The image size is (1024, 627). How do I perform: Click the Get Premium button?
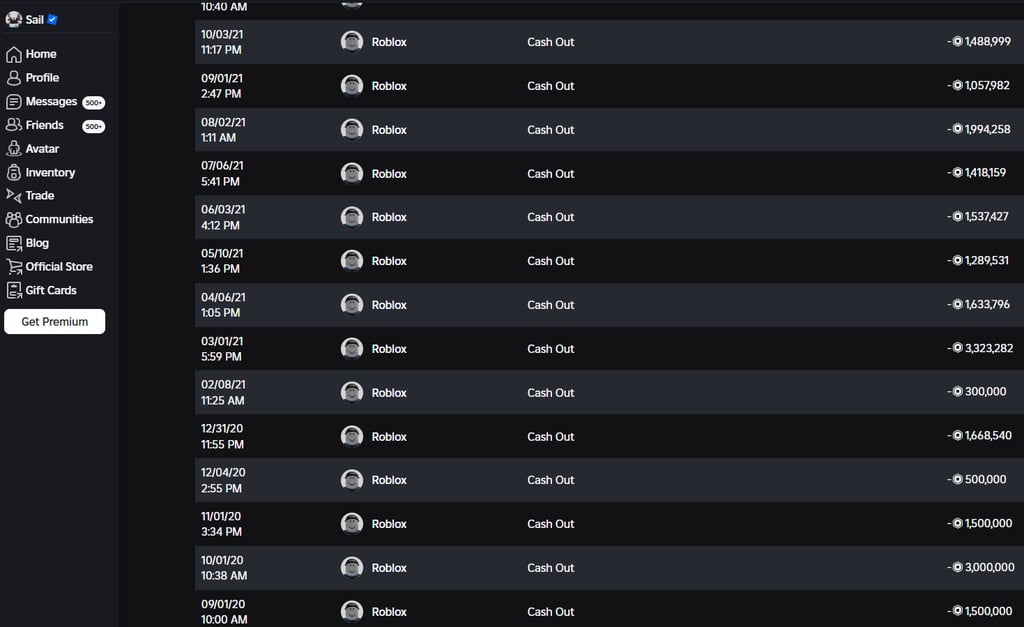[x=55, y=321]
